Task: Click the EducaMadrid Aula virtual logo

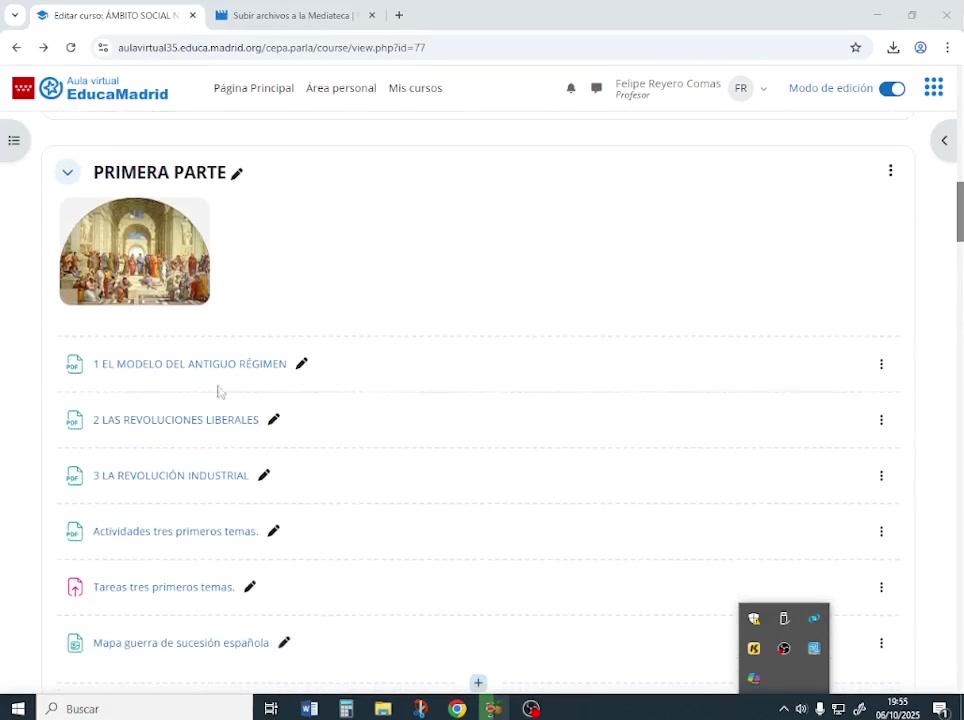Action: (90, 89)
